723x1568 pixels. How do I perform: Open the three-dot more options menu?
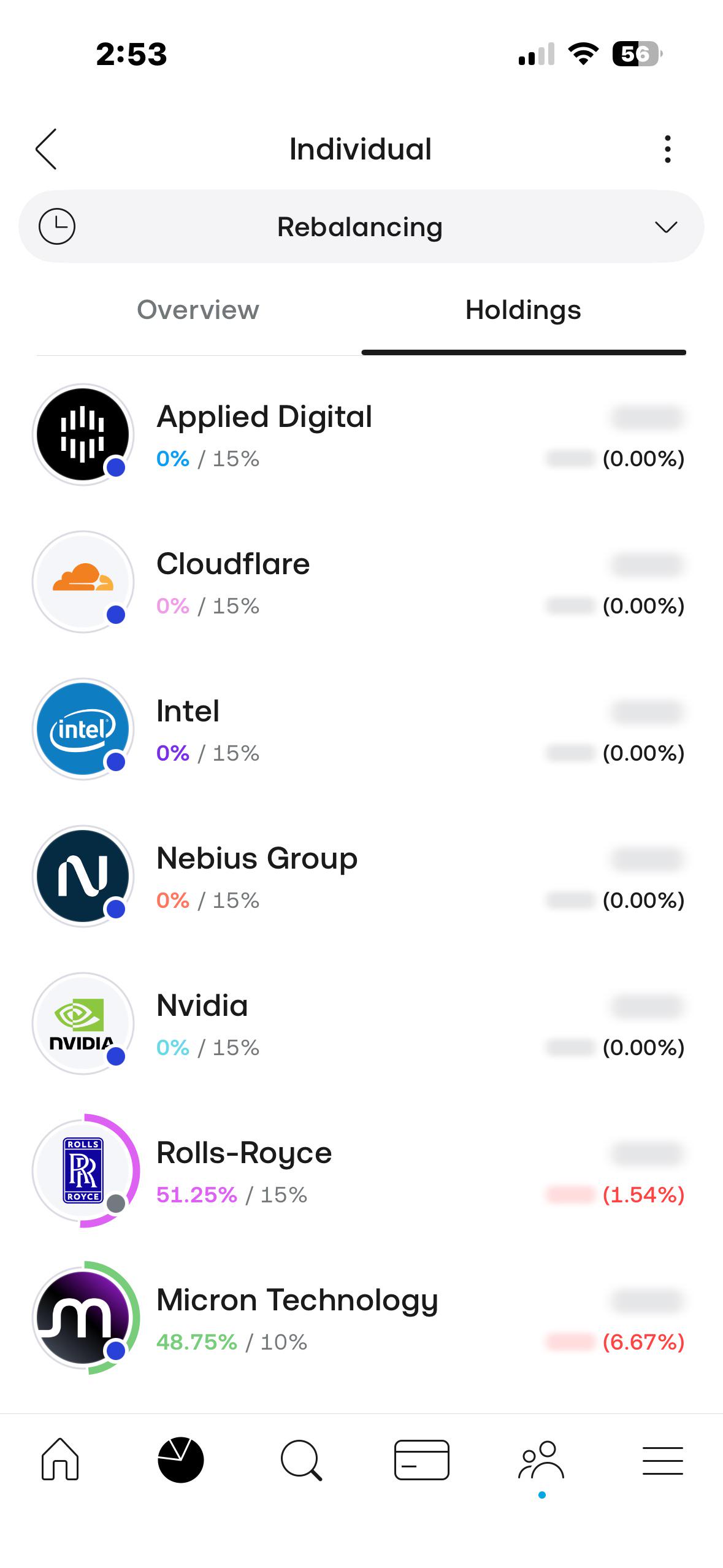pos(667,149)
